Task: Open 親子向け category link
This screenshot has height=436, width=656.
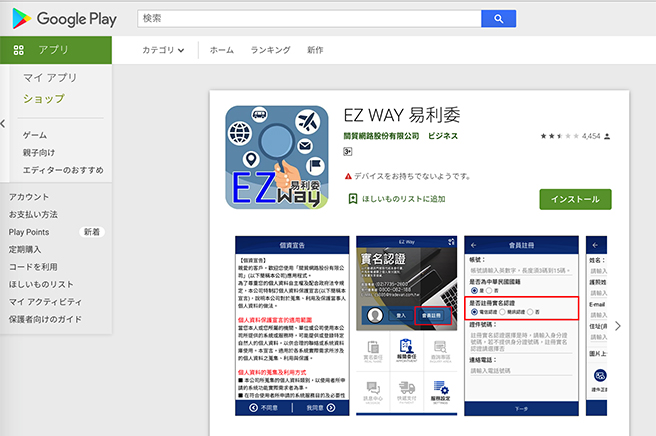Action: tap(38, 153)
